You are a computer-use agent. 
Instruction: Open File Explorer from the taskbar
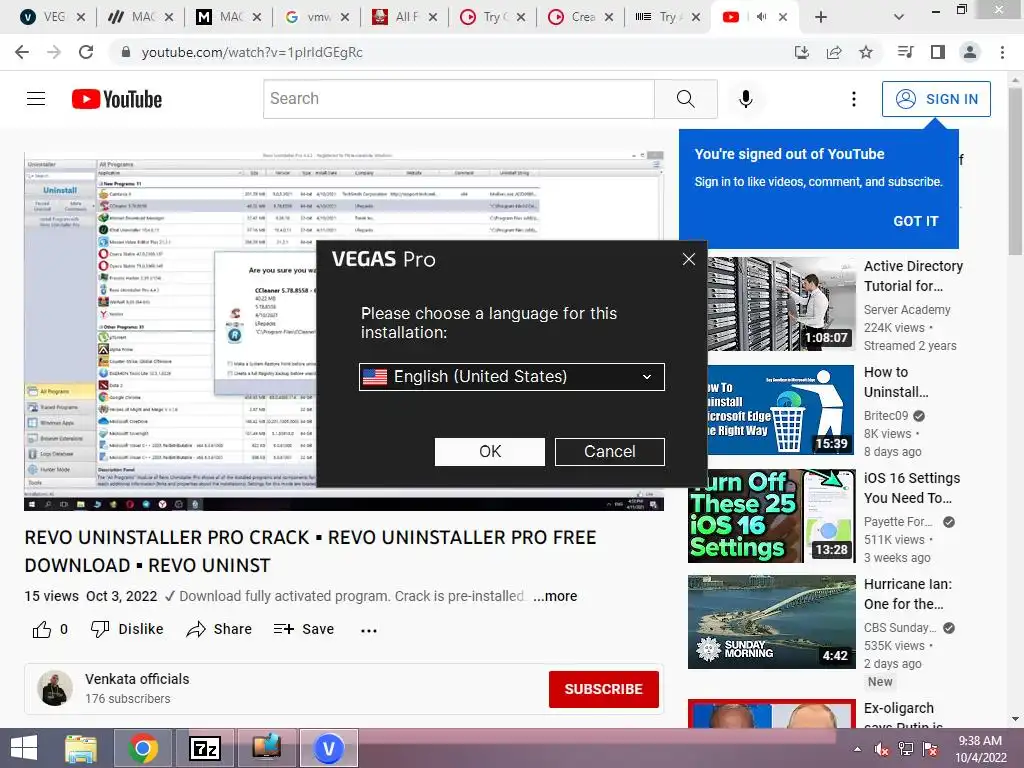click(81, 748)
